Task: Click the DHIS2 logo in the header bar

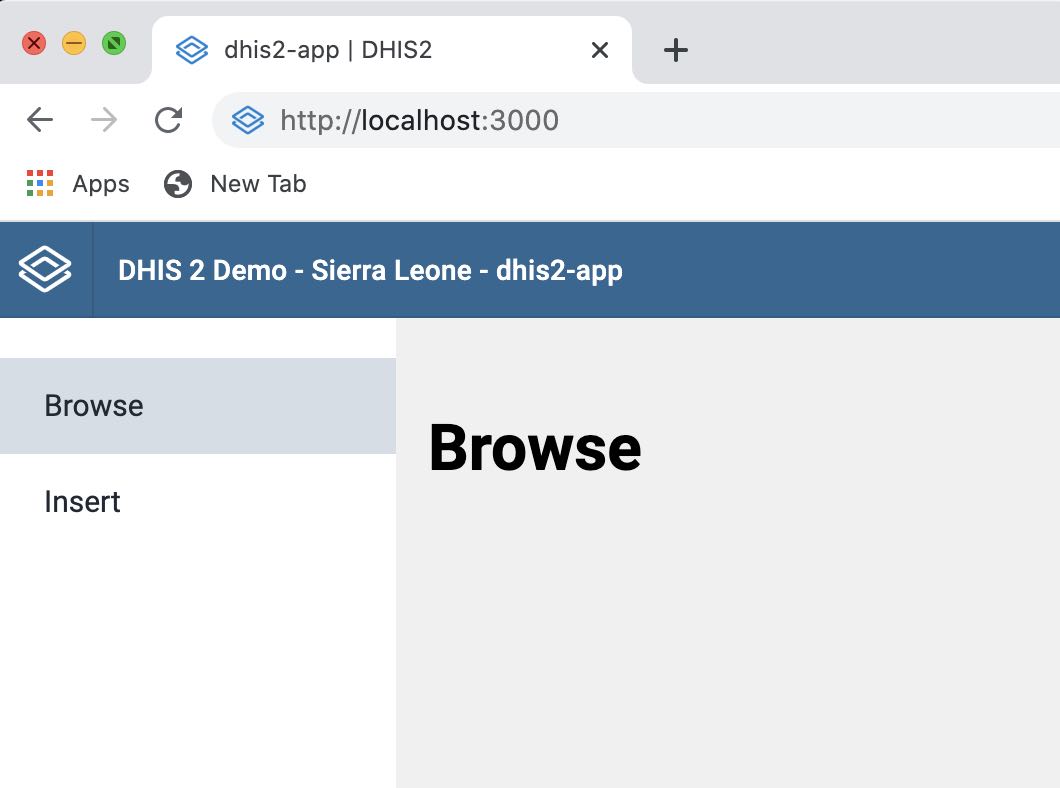Action: 45,270
